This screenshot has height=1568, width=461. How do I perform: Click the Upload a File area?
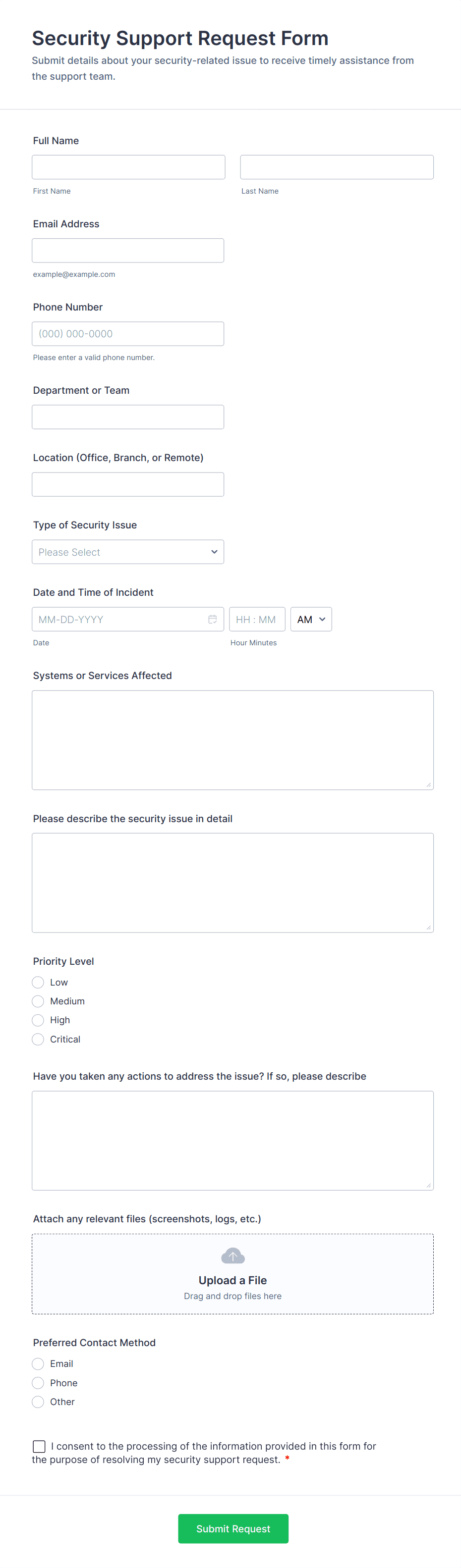point(232,1281)
